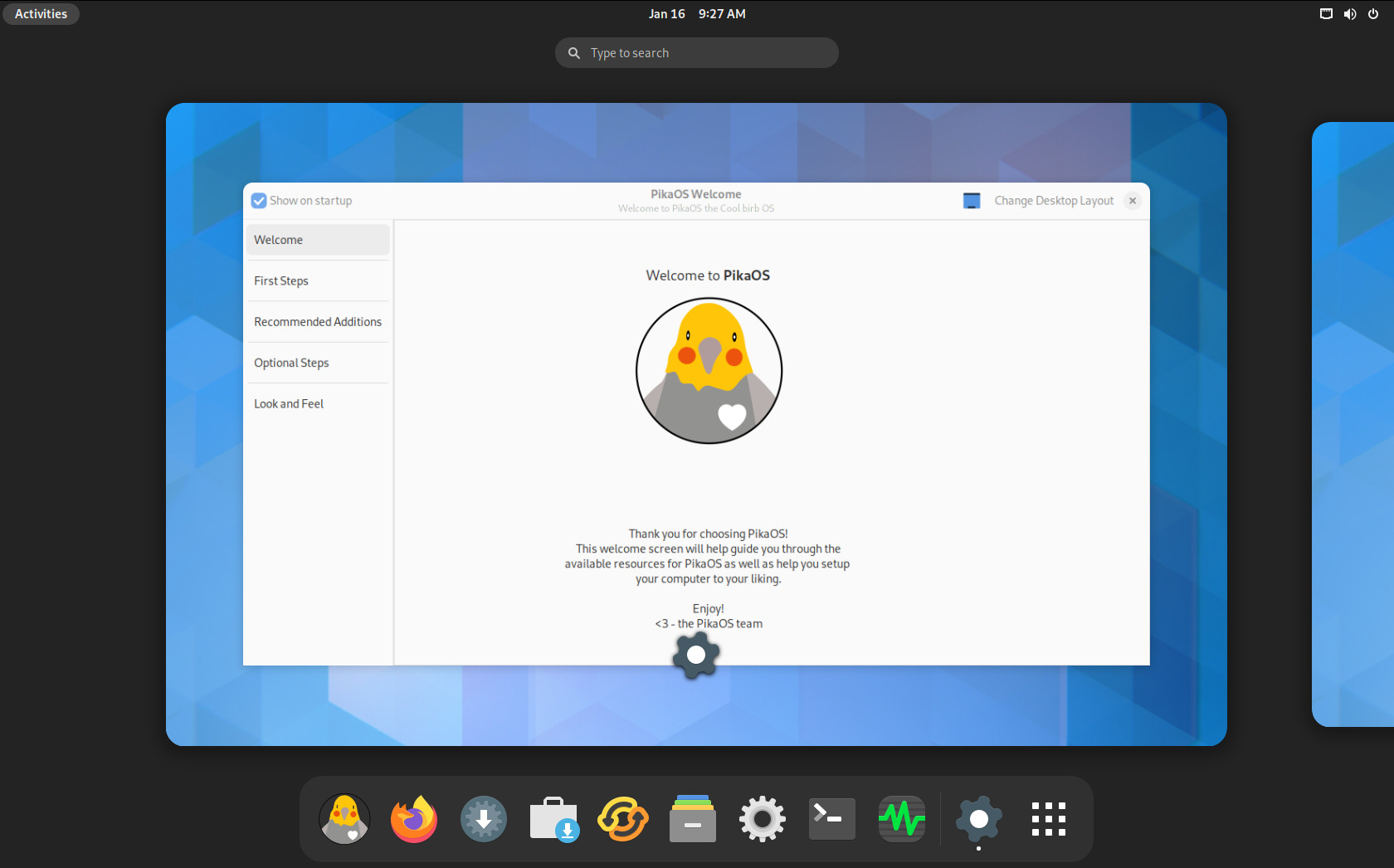This screenshot has width=1394, height=868.
Task: Switch to Optional Steps section
Action: click(x=318, y=363)
